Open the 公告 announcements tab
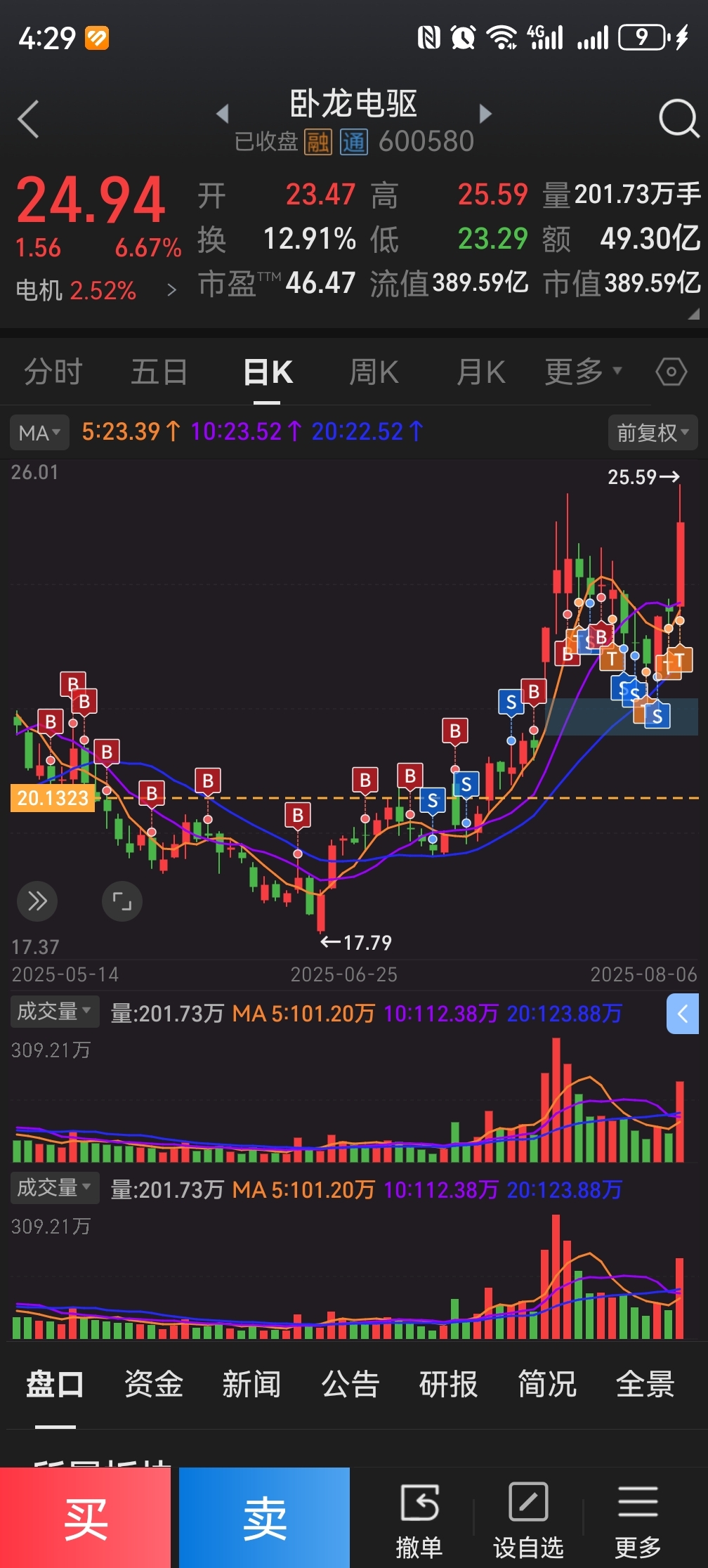Image resolution: width=708 pixels, height=1568 pixels. pos(350,1385)
